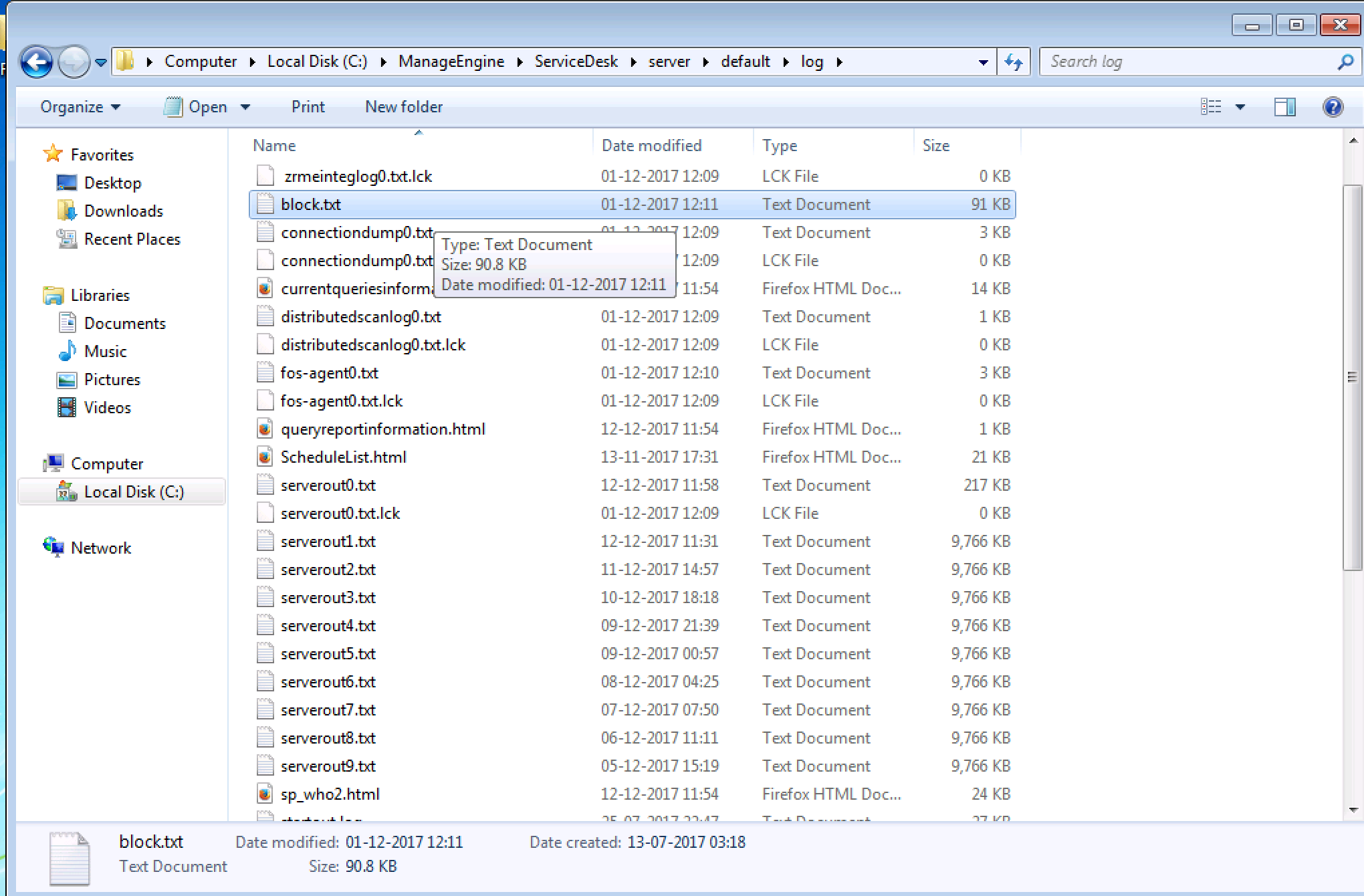Refresh the log folder view

pos(1014,62)
